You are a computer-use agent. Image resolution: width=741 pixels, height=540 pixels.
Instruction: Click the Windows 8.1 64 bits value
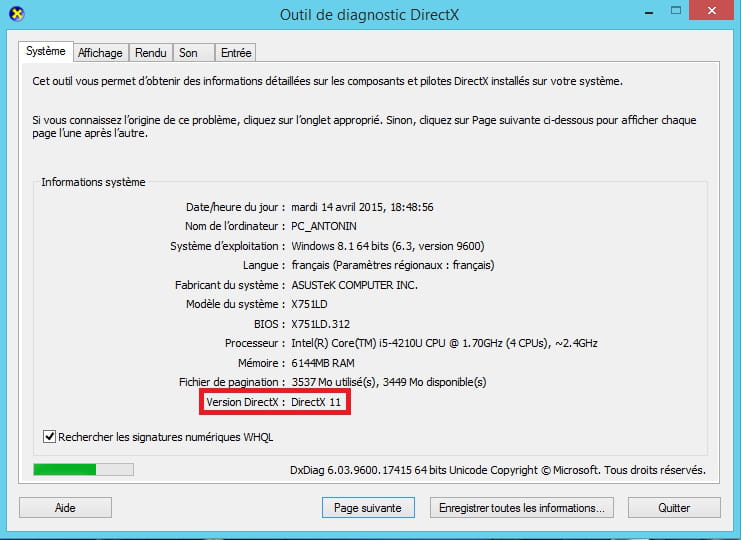[388, 246]
